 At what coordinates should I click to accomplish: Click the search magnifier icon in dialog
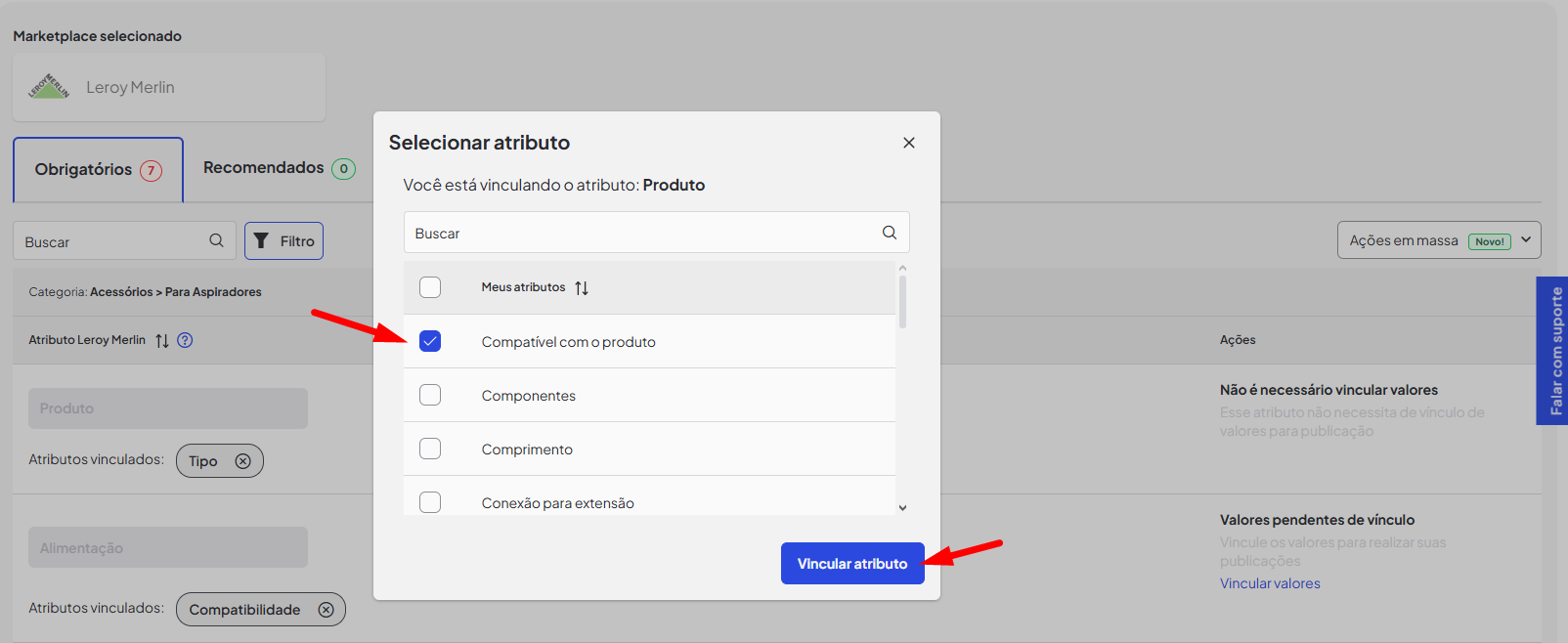[x=889, y=233]
